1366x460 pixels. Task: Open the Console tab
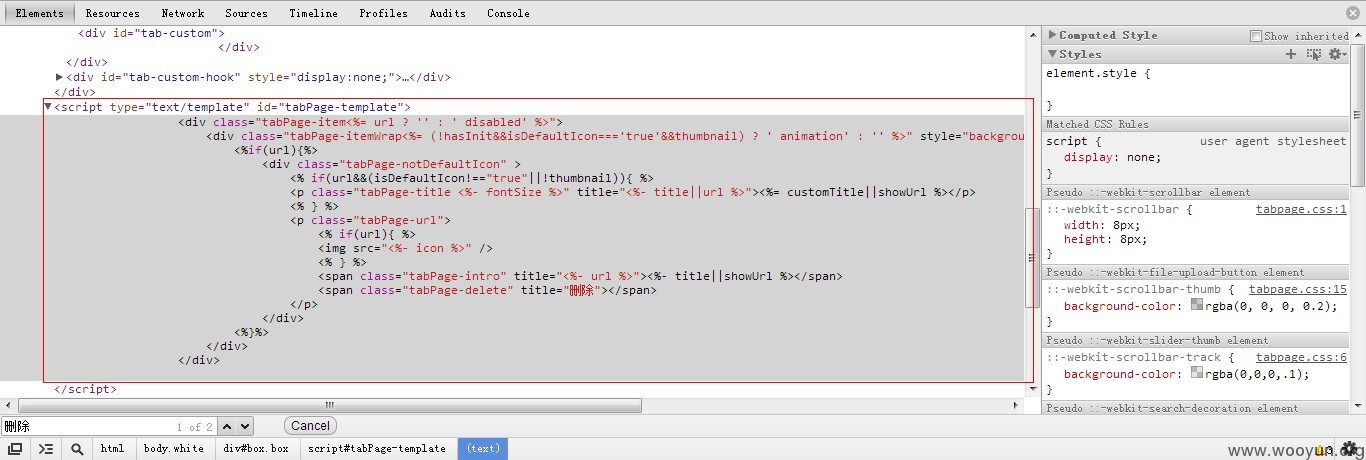tap(508, 13)
